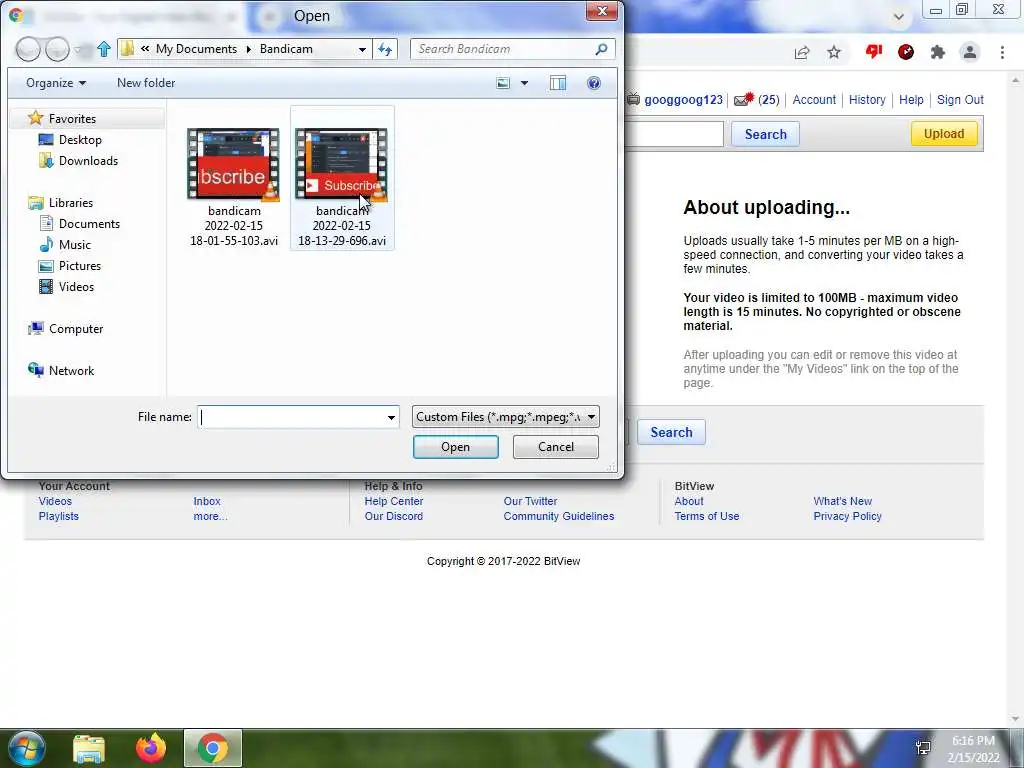Click the Open button in the dialog

(456, 447)
